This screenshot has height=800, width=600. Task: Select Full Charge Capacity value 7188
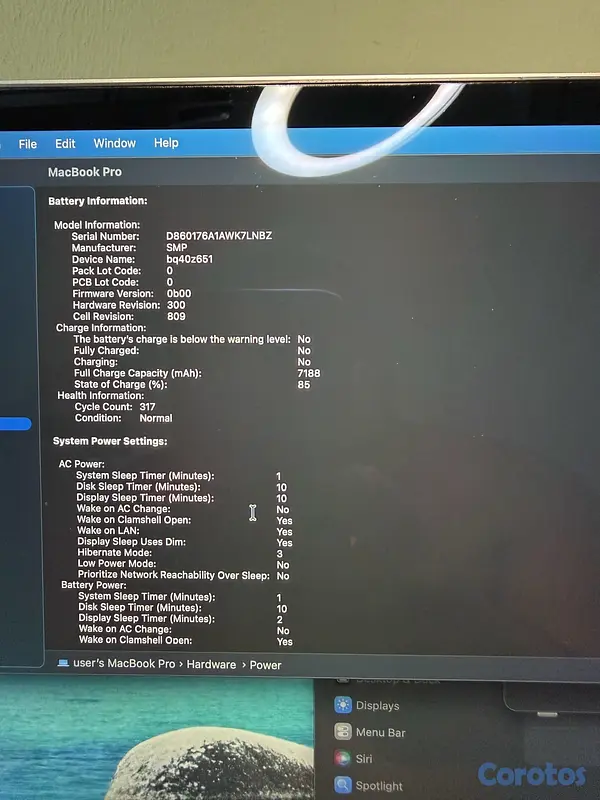[x=309, y=373]
